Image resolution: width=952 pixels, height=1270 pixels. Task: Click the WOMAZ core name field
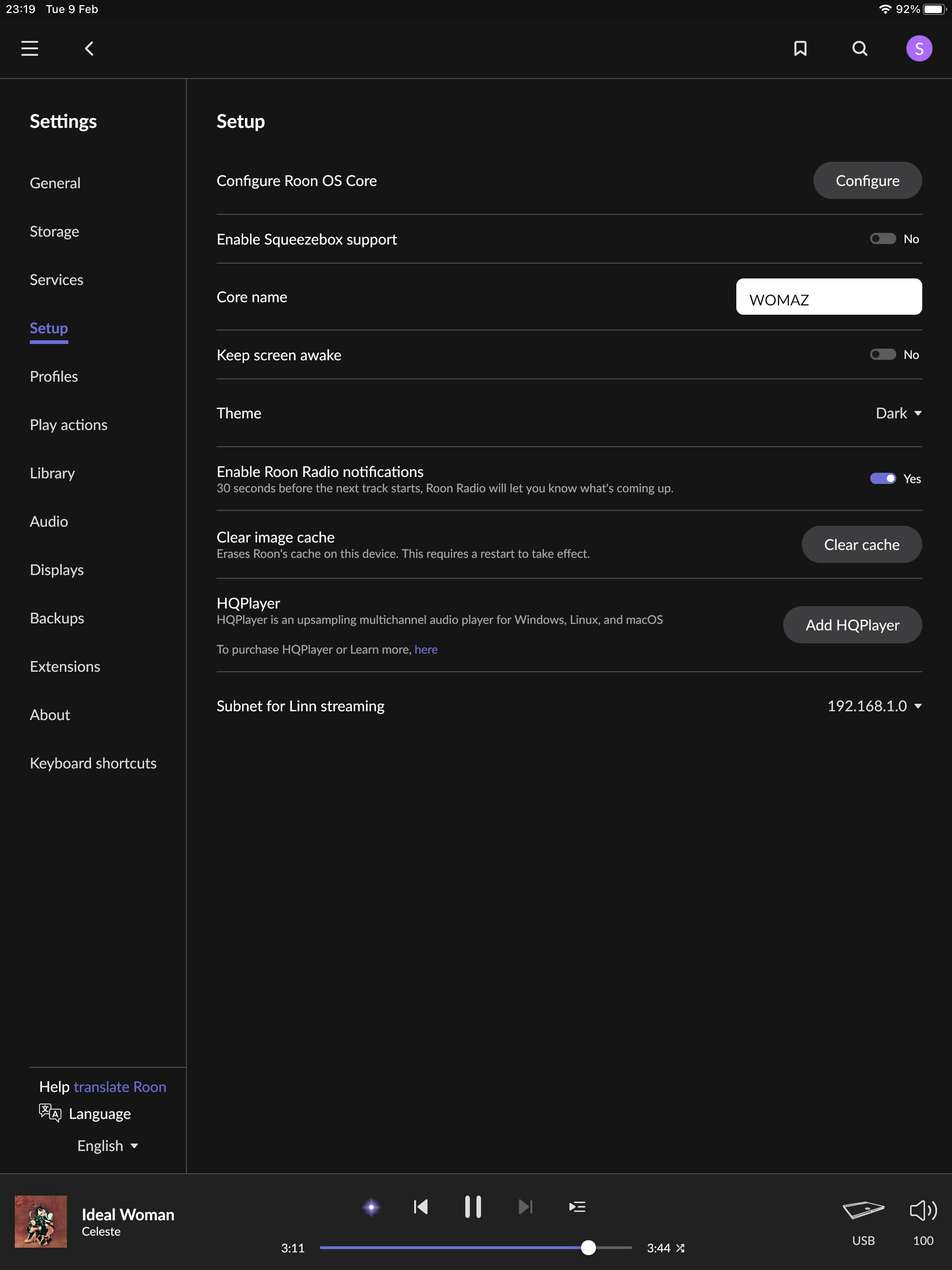click(x=828, y=297)
